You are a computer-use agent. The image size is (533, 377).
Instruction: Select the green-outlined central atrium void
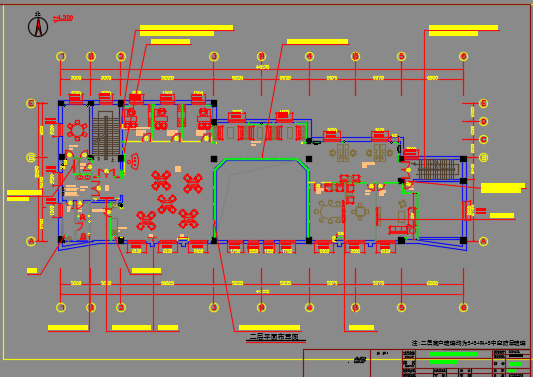pos(261,199)
